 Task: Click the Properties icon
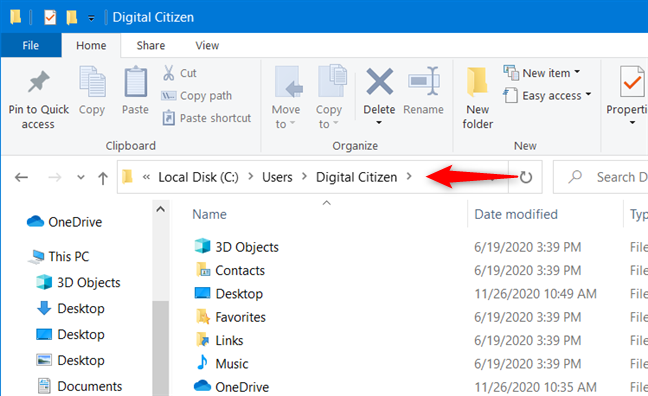632,81
